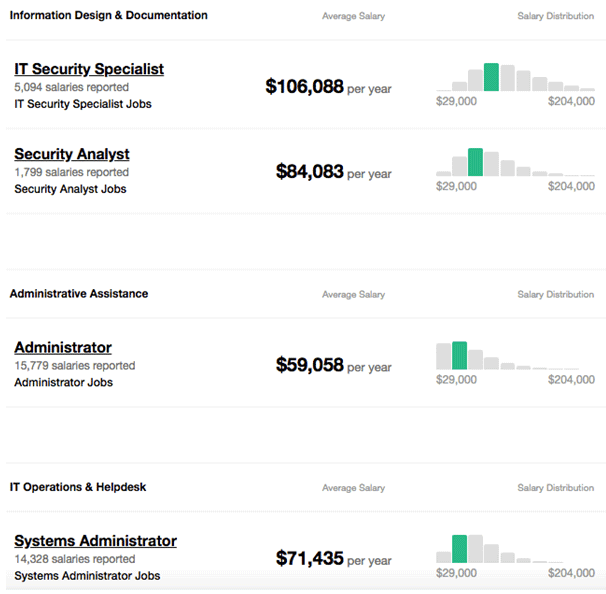Click green bar in Administrator salary histogram
606x594 pixels.
pos(460,355)
